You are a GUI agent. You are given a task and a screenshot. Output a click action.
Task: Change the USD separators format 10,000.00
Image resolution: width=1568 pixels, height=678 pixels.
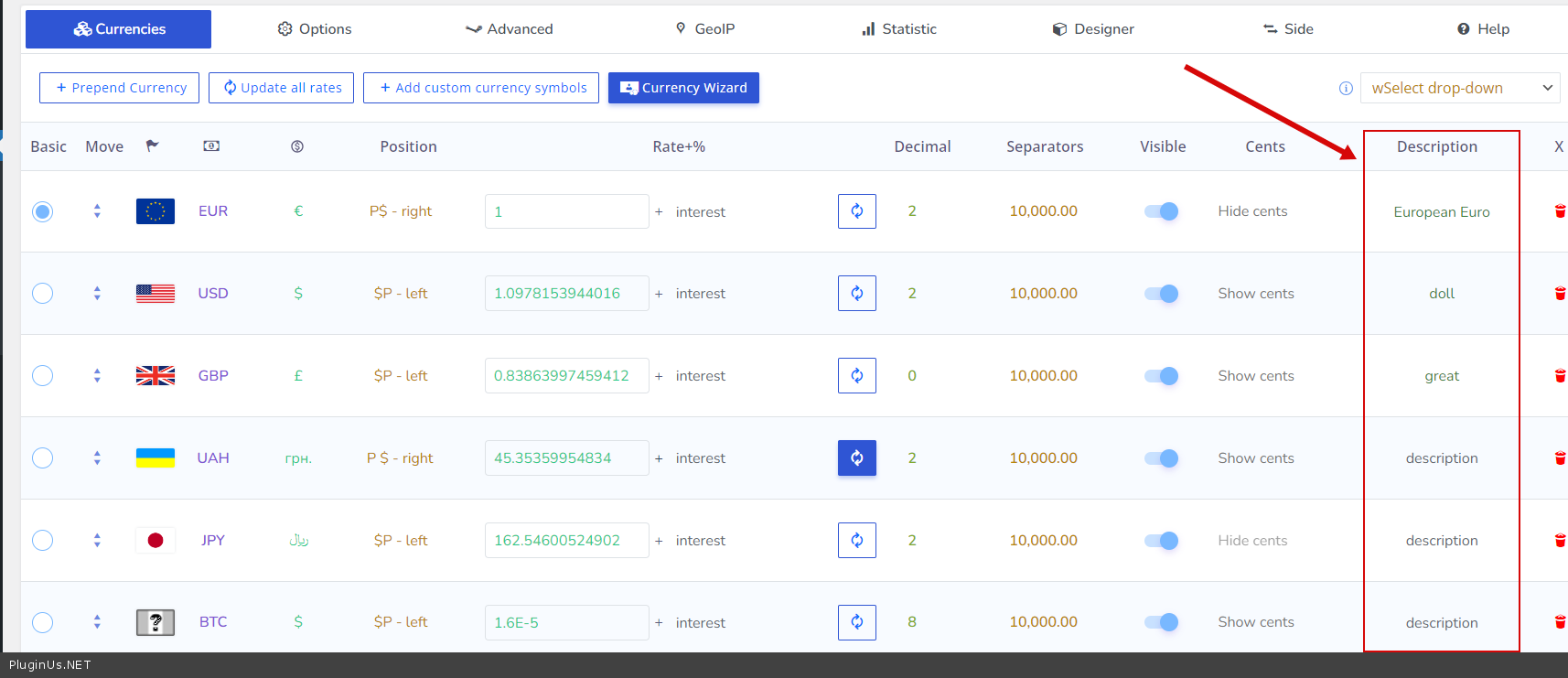(x=1043, y=294)
